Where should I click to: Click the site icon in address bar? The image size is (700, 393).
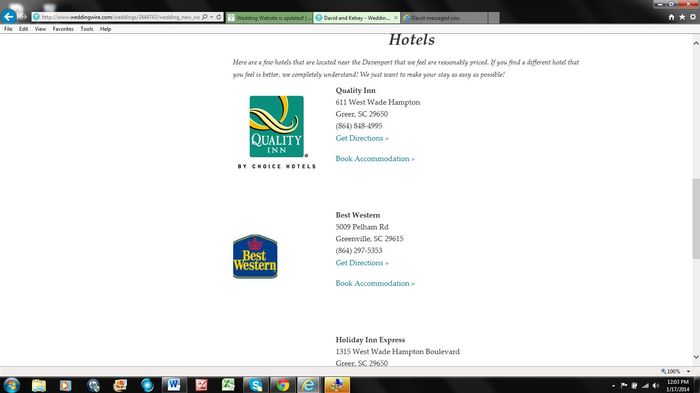tap(37, 17)
